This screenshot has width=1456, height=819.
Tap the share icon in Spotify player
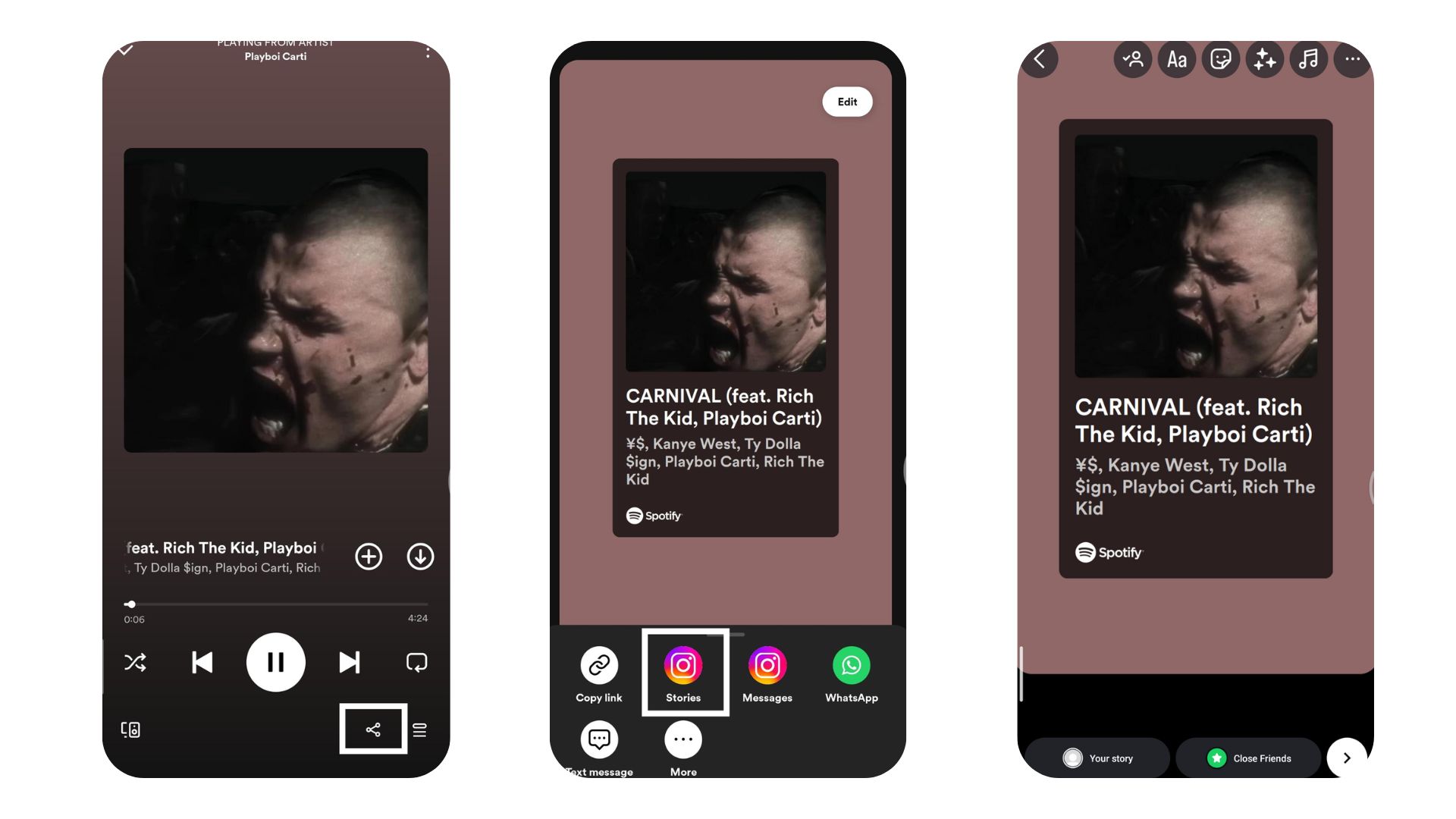(372, 729)
